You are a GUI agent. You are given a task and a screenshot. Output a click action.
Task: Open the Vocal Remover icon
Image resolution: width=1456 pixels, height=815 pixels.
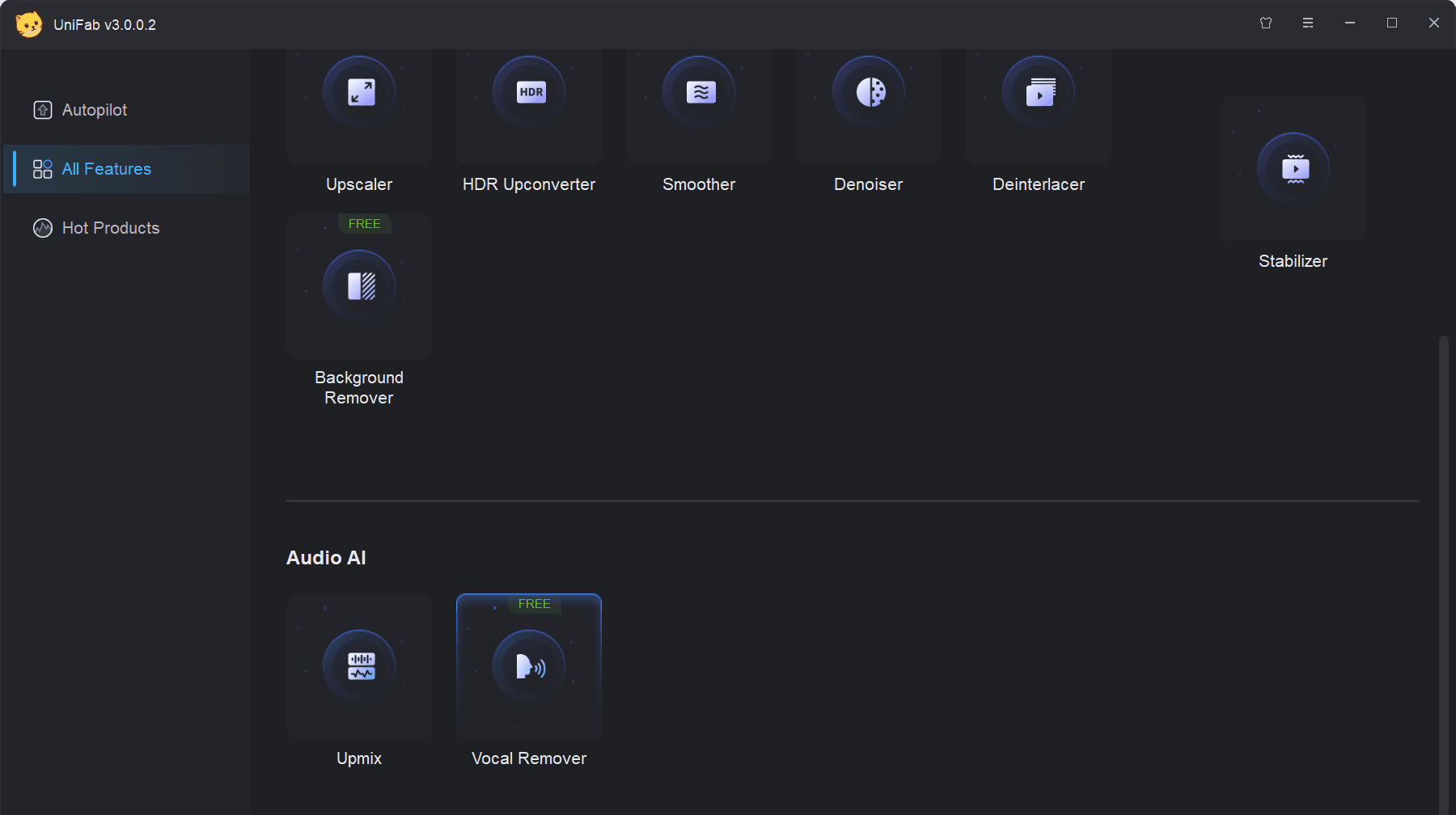[x=530, y=666]
